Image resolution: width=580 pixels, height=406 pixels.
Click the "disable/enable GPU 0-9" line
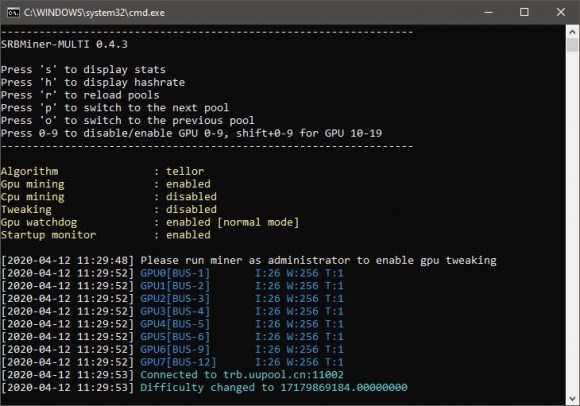pos(191,133)
